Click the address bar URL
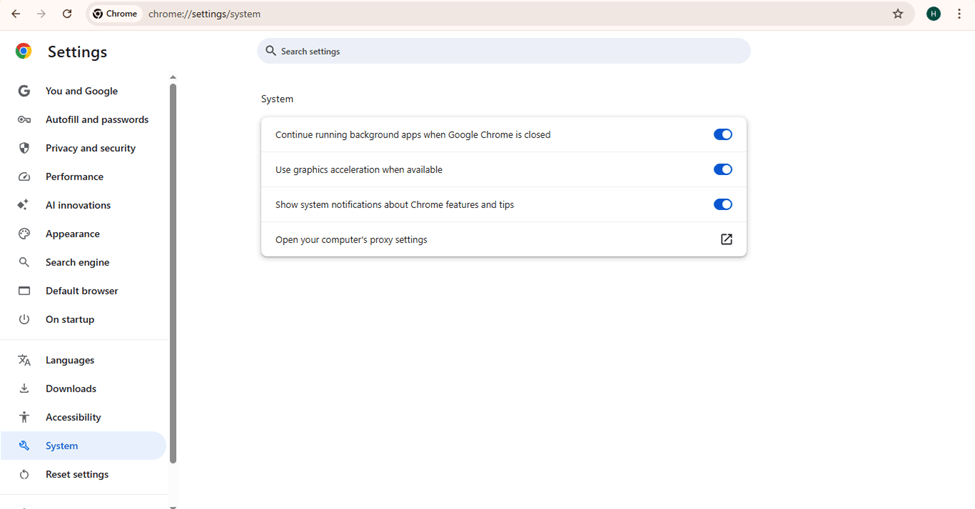 coord(205,14)
